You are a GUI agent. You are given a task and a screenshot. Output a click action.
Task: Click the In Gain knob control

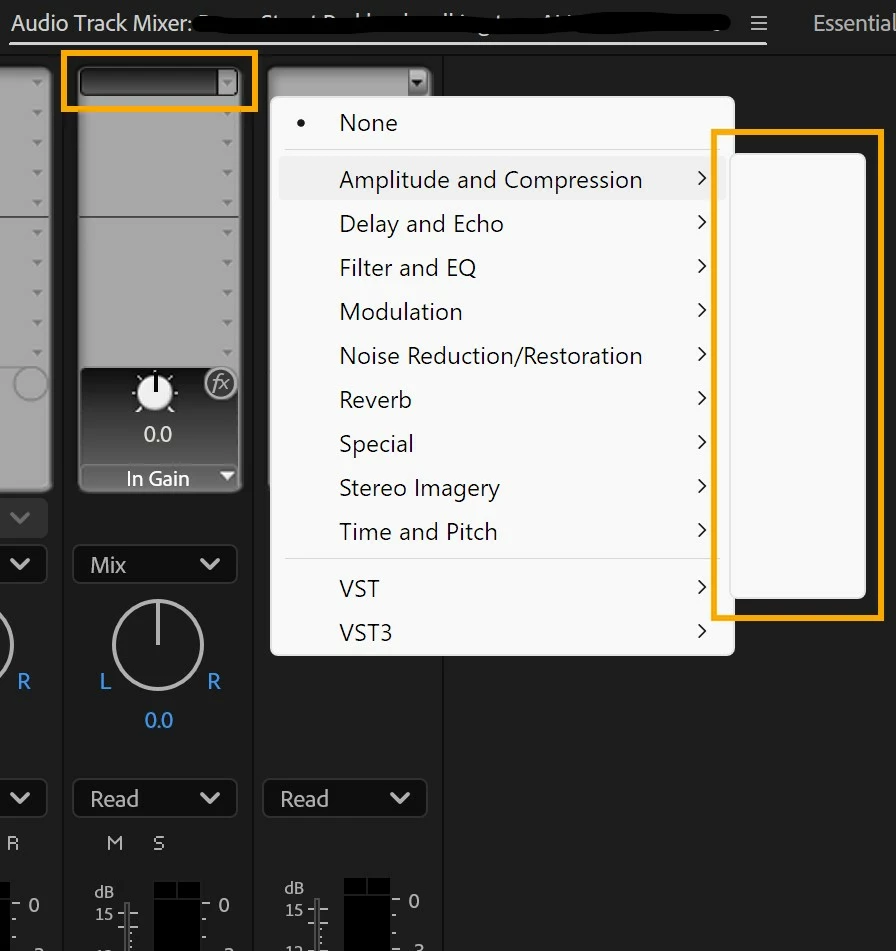155,392
